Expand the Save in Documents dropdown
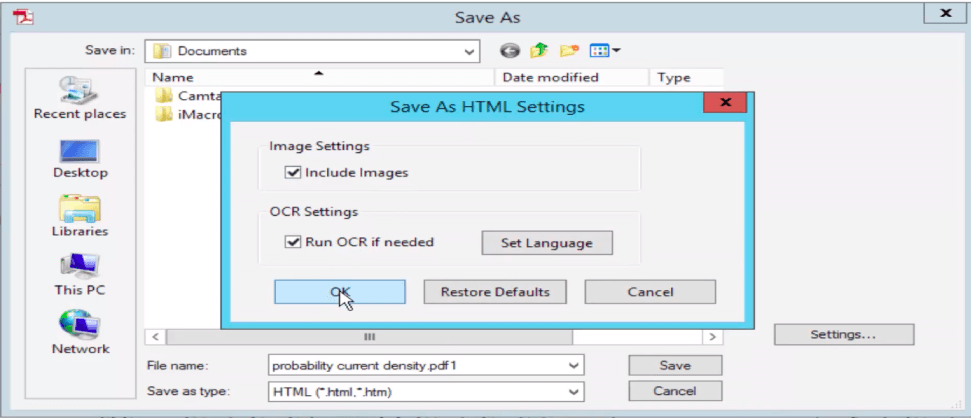The height and width of the screenshot is (418, 971). (469, 51)
